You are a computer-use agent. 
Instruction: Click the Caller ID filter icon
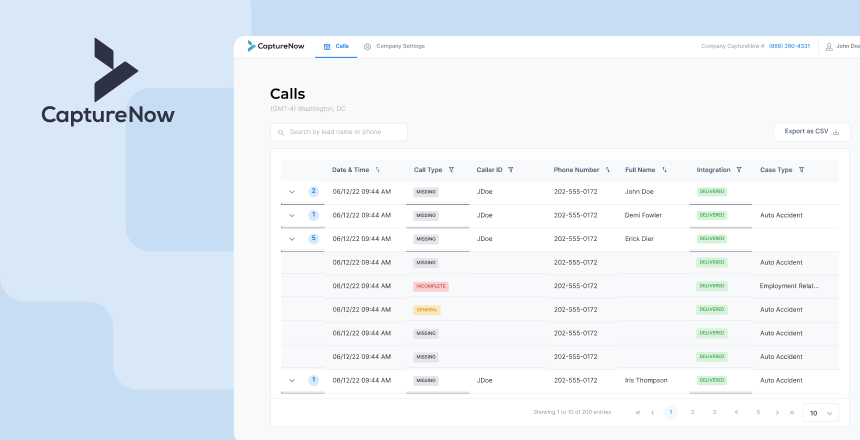click(x=511, y=170)
